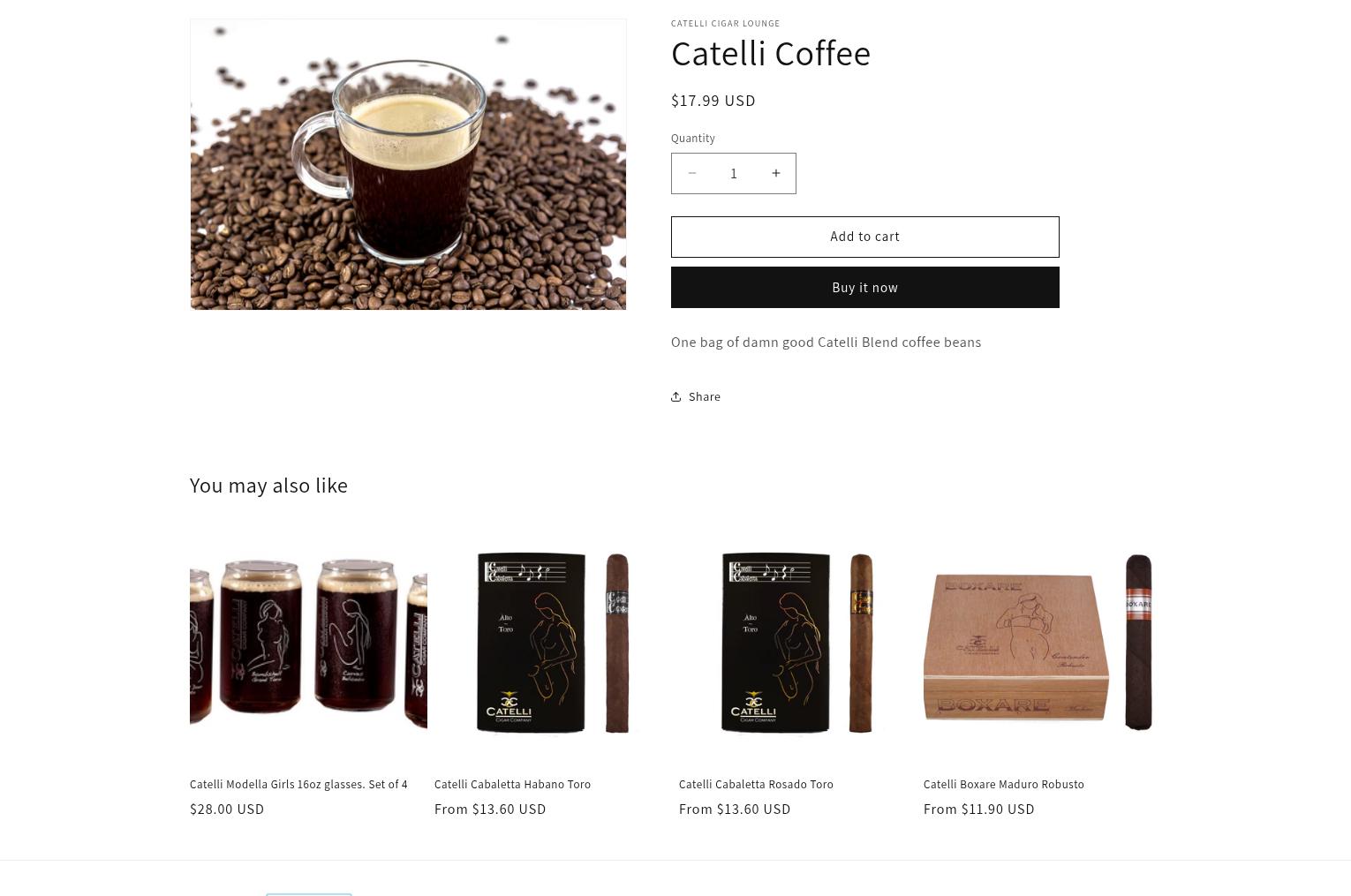Decrease quantity with the minus icon
This screenshot has height=896, width=1351.
pyautogui.click(x=692, y=173)
